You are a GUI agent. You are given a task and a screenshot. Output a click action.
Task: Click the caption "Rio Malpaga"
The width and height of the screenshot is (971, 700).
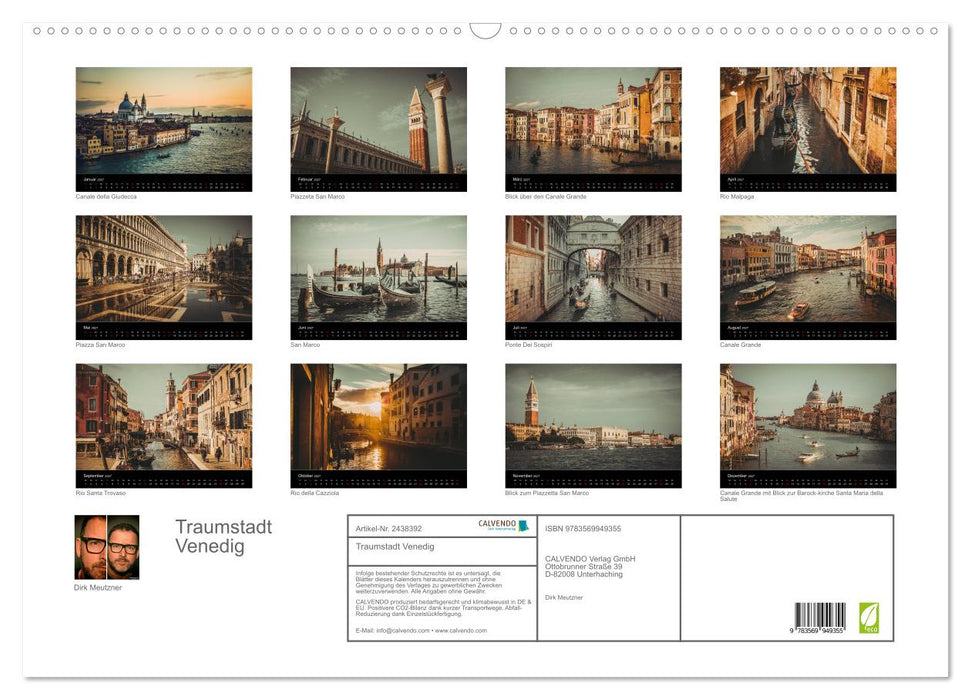(737, 196)
